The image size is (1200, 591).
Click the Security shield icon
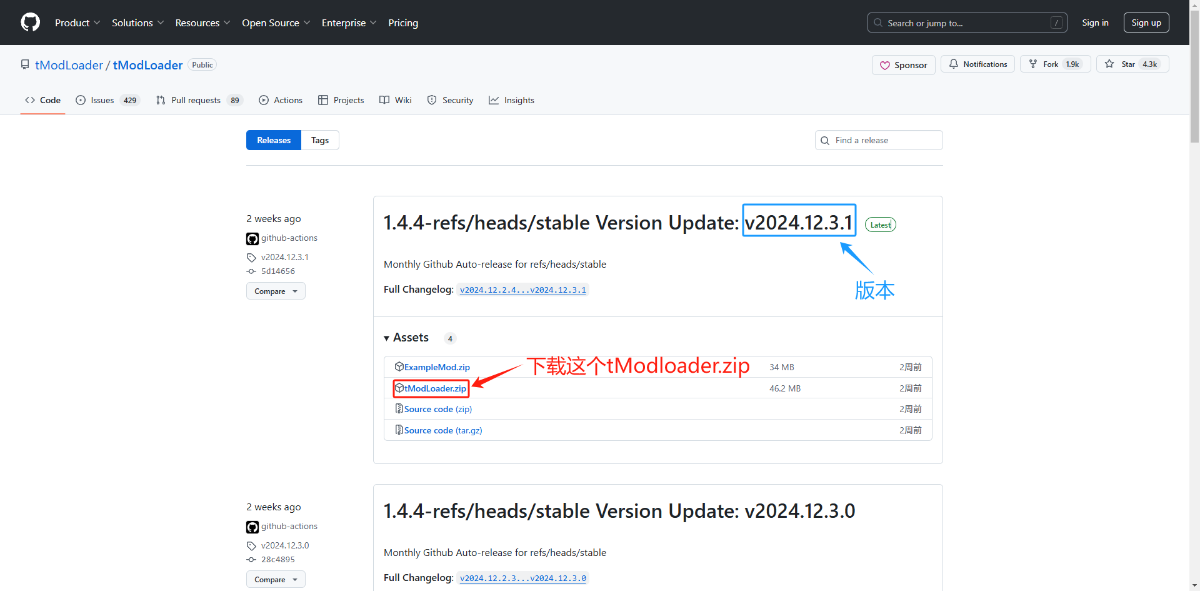tap(431, 100)
